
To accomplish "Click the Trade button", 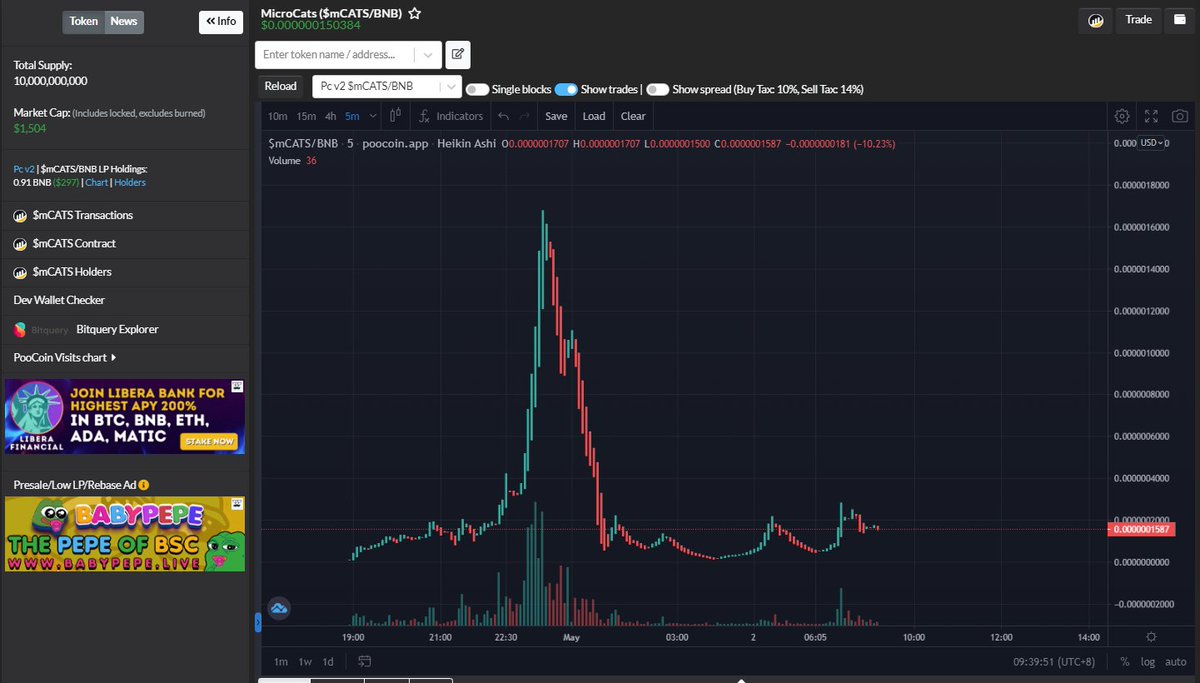I will click(x=1138, y=20).
